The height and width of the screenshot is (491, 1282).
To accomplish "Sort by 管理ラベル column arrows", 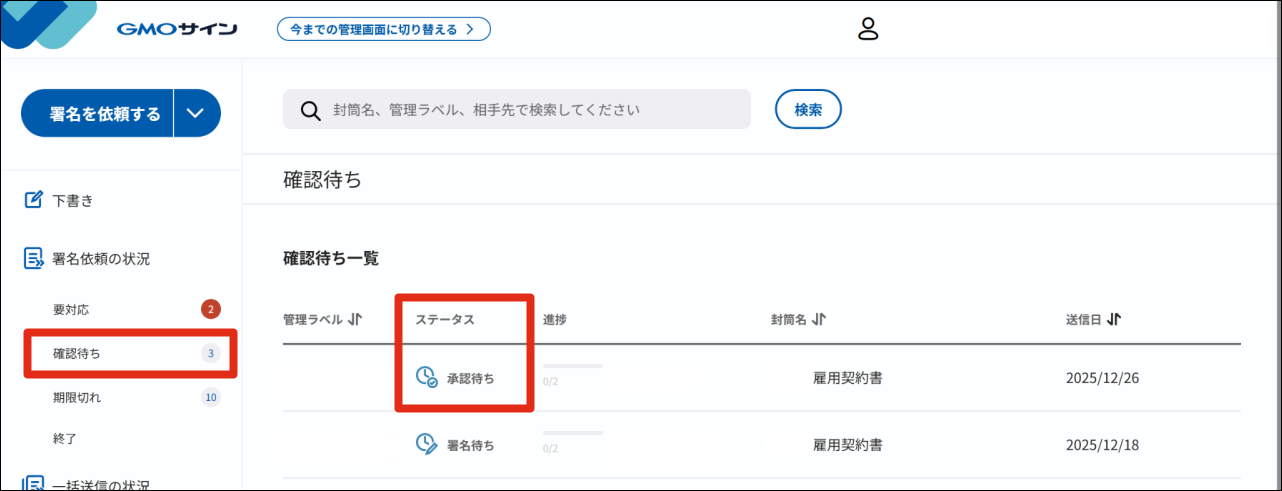I will (x=354, y=319).
